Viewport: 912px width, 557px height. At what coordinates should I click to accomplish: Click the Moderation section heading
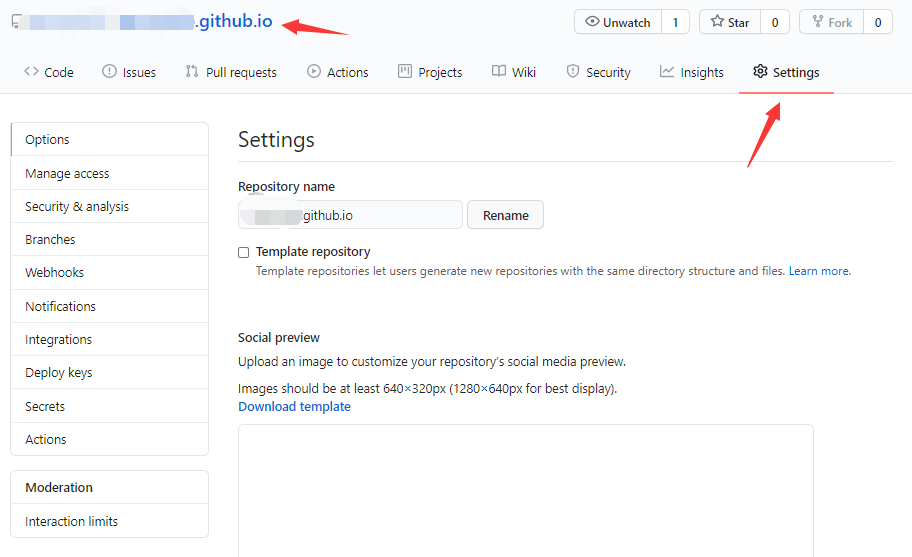click(59, 487)
